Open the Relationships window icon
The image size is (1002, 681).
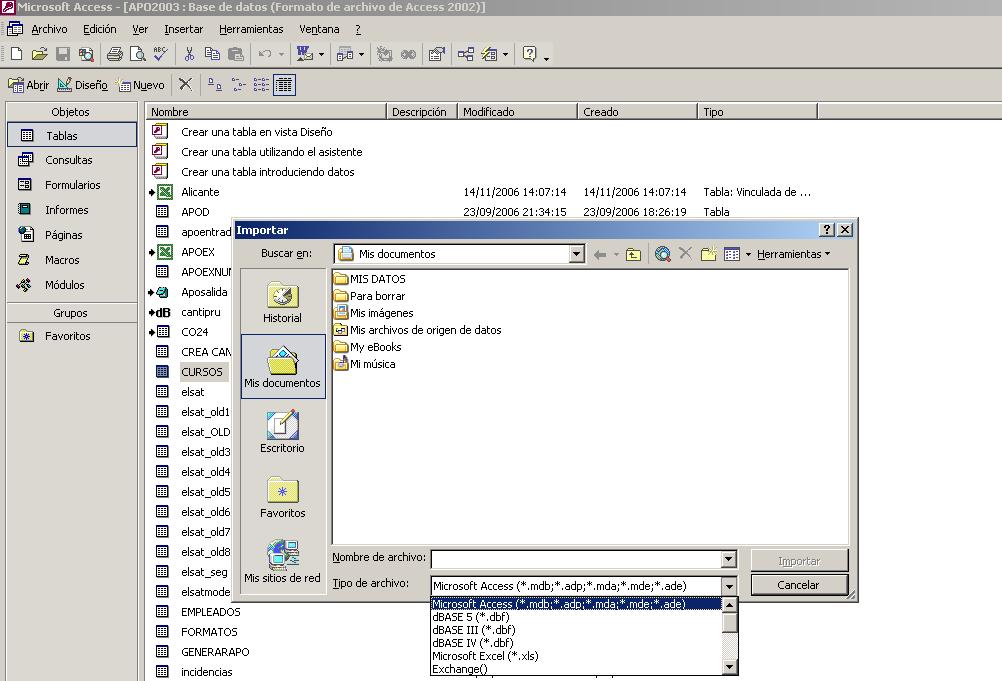click(x=466, y=54)
